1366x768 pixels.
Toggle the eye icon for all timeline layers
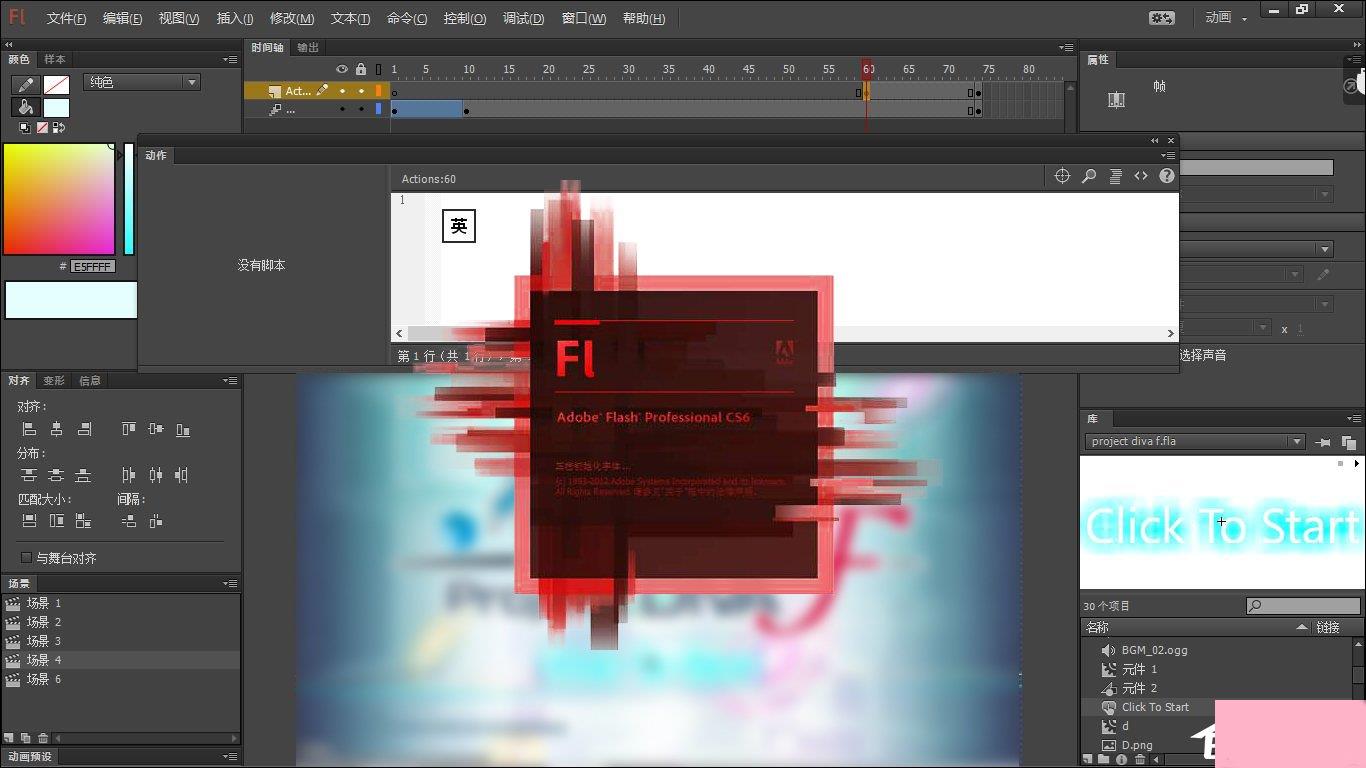(342, 69)
